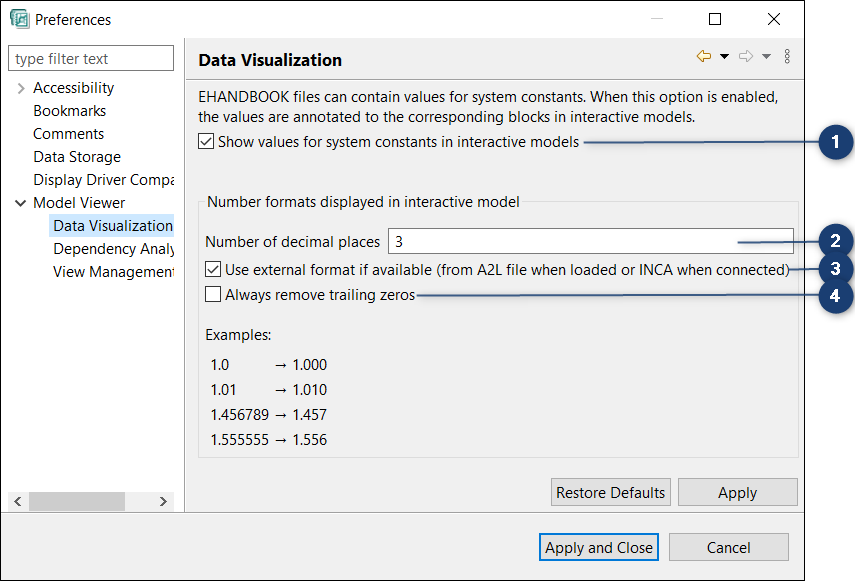Open the View Menu three-dot icon
This screenshot has width=855, height=581.
787,56
